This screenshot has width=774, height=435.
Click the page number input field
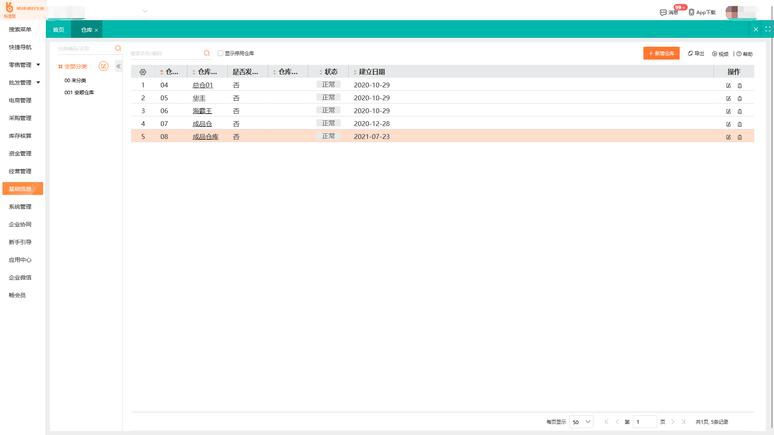pyautogui.click(x=645, y=422)
